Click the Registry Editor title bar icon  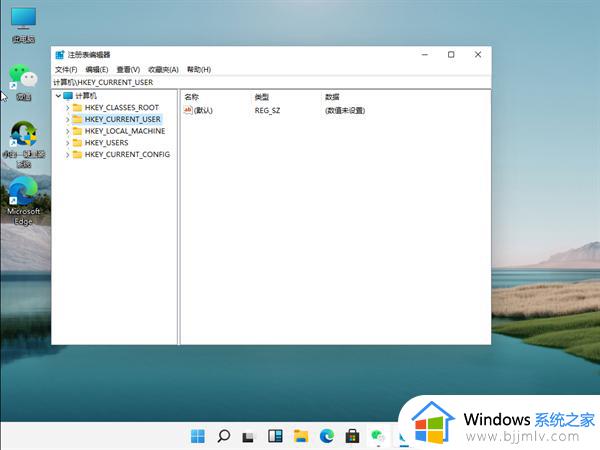coord(60,55)
